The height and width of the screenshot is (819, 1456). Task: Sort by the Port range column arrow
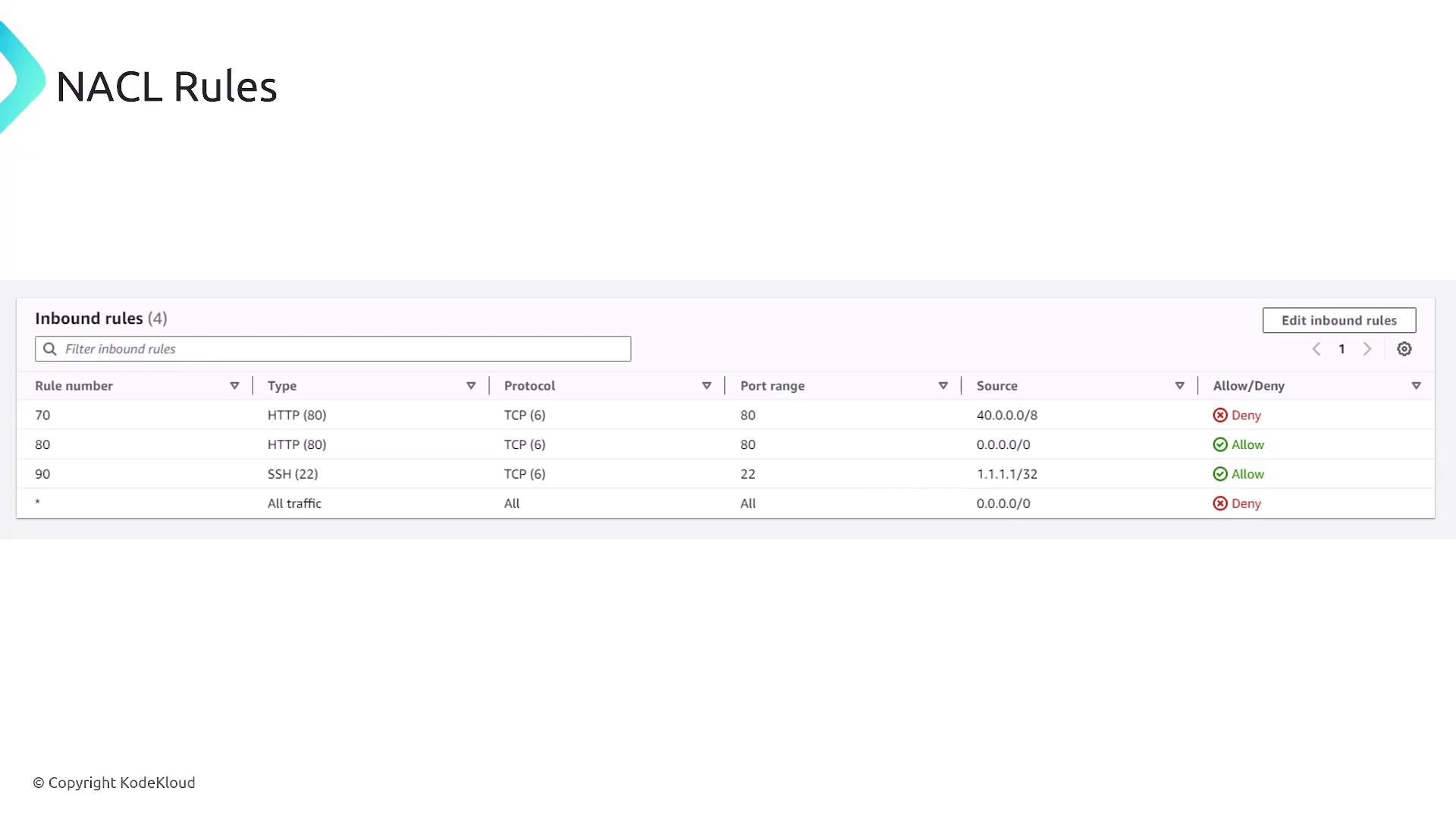(x=943, y=386)
